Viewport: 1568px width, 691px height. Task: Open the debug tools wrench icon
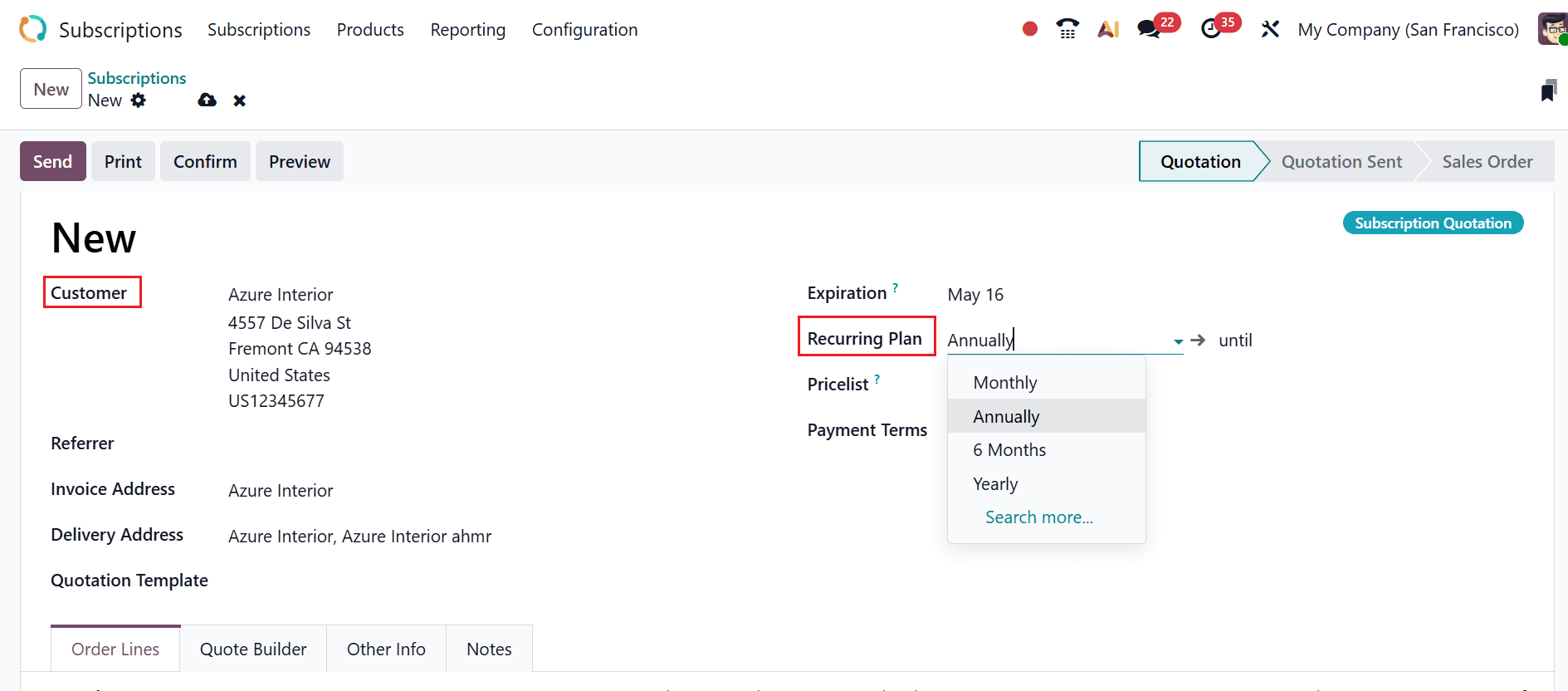[x=1270, y=29]
